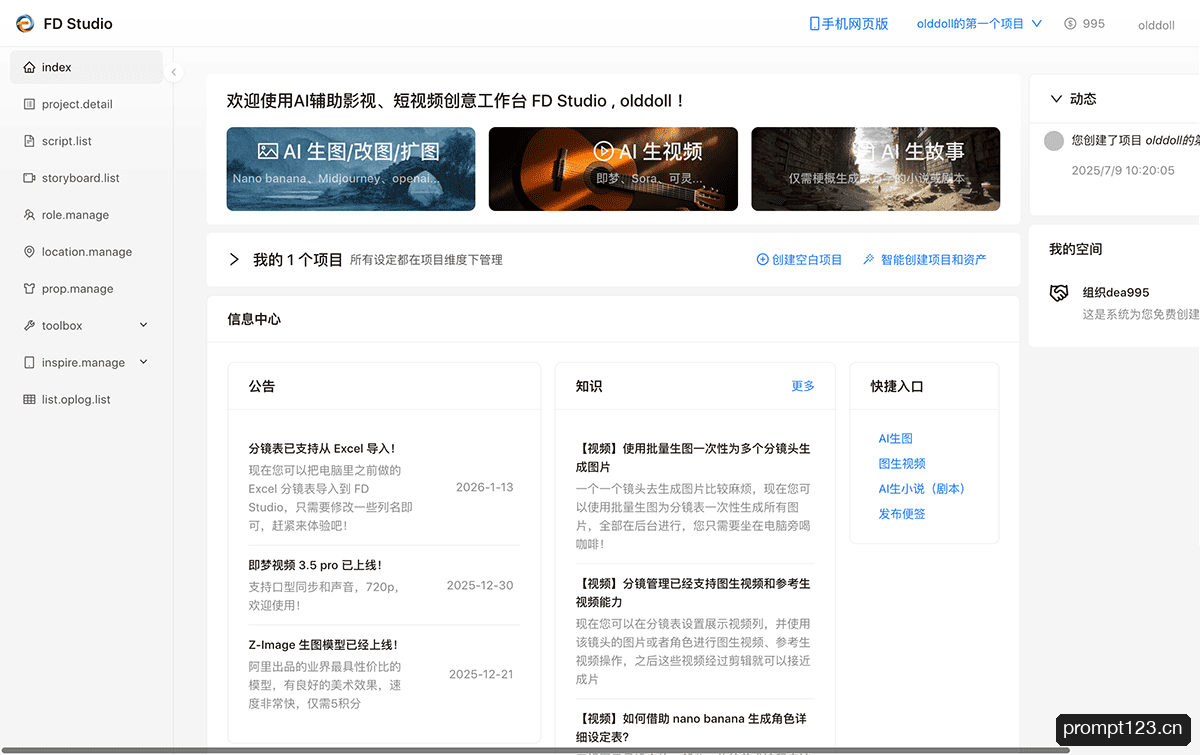Open article 使用批量生图一次性为多个分镜头生成图片

tap(693, 458)
